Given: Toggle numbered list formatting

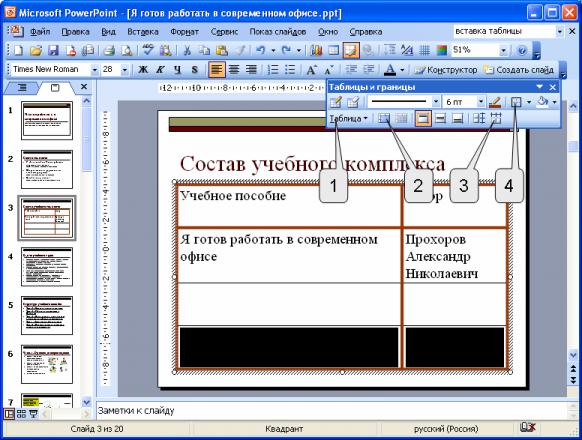Looking at the screenshot, I should click(273, 69).
